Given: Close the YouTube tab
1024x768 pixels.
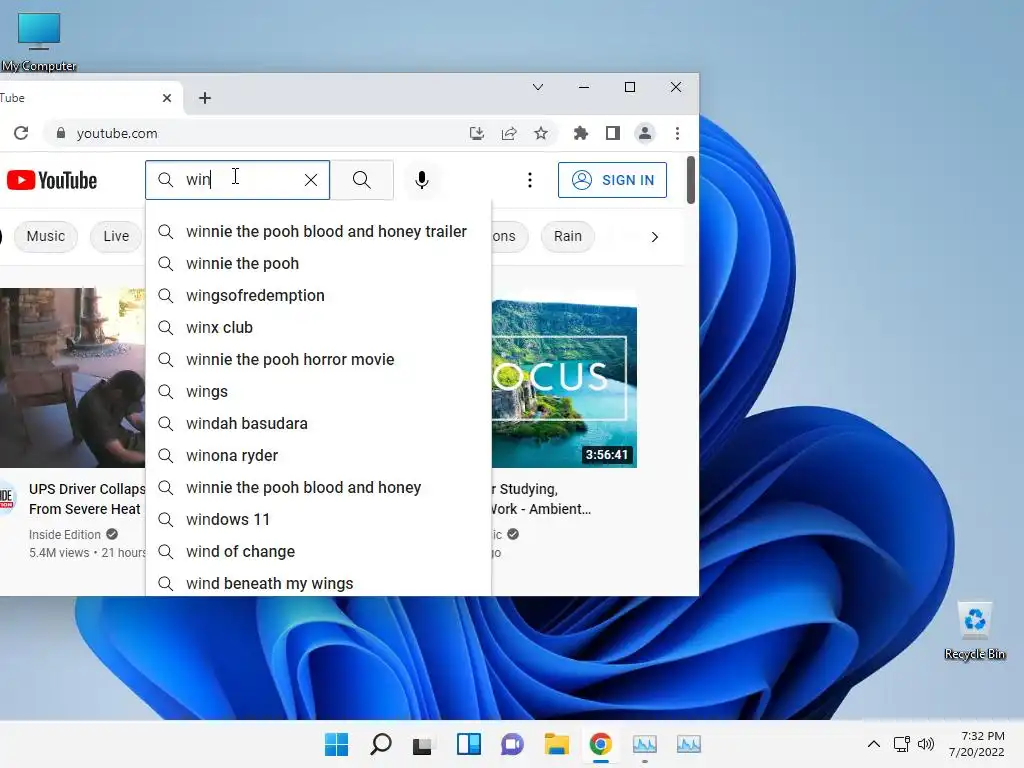Looking at the screenshot, I should [x=167, y=98].
